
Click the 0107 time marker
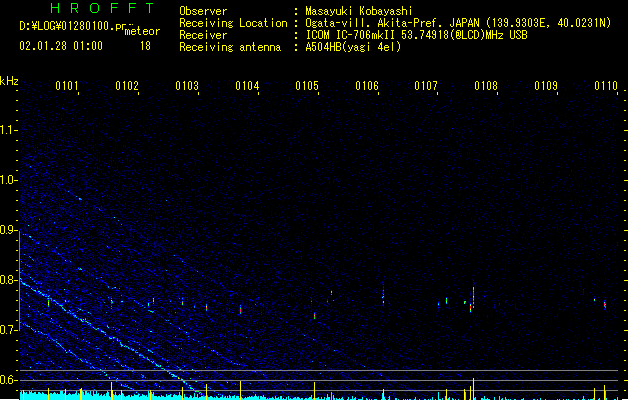(426, 86)
